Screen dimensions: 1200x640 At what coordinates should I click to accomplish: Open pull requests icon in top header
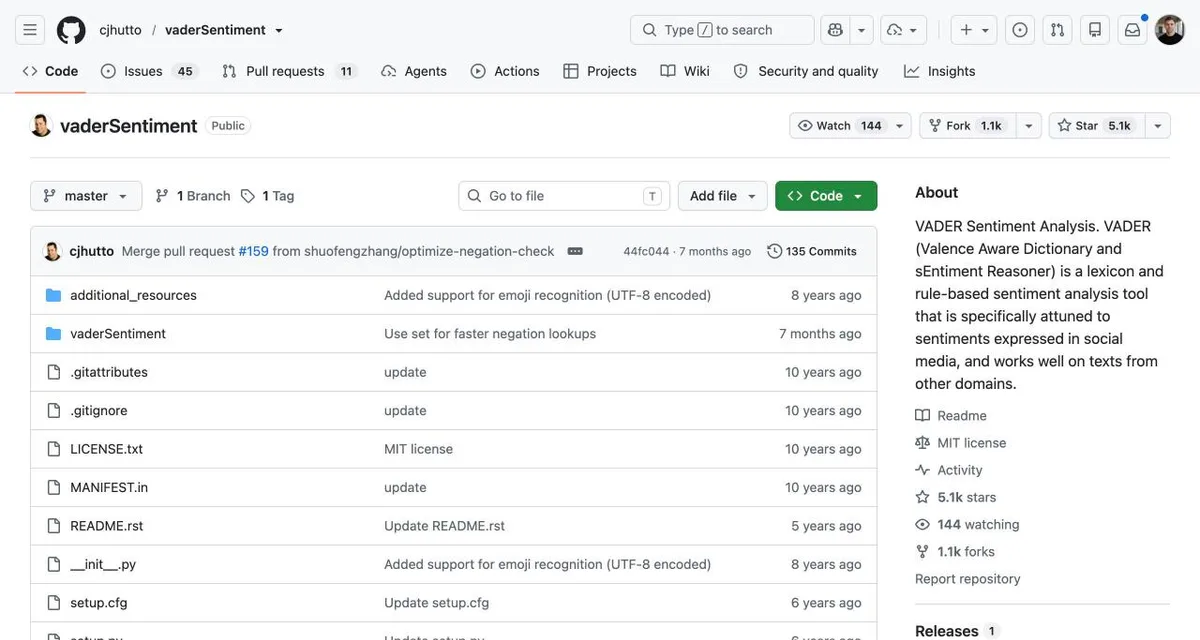(x=1057, y=30)
